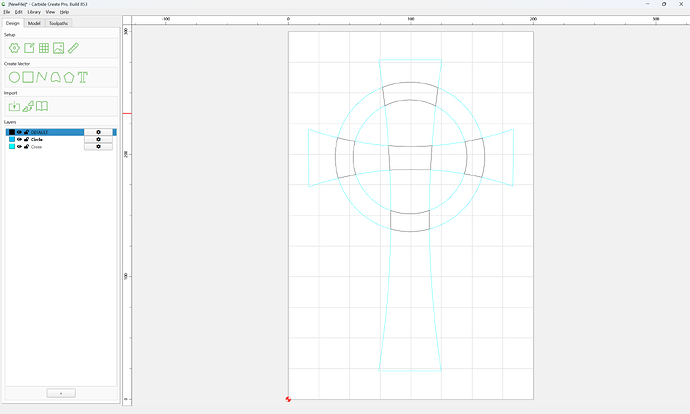
Task: Open the View menu
Action: [50, 12]
